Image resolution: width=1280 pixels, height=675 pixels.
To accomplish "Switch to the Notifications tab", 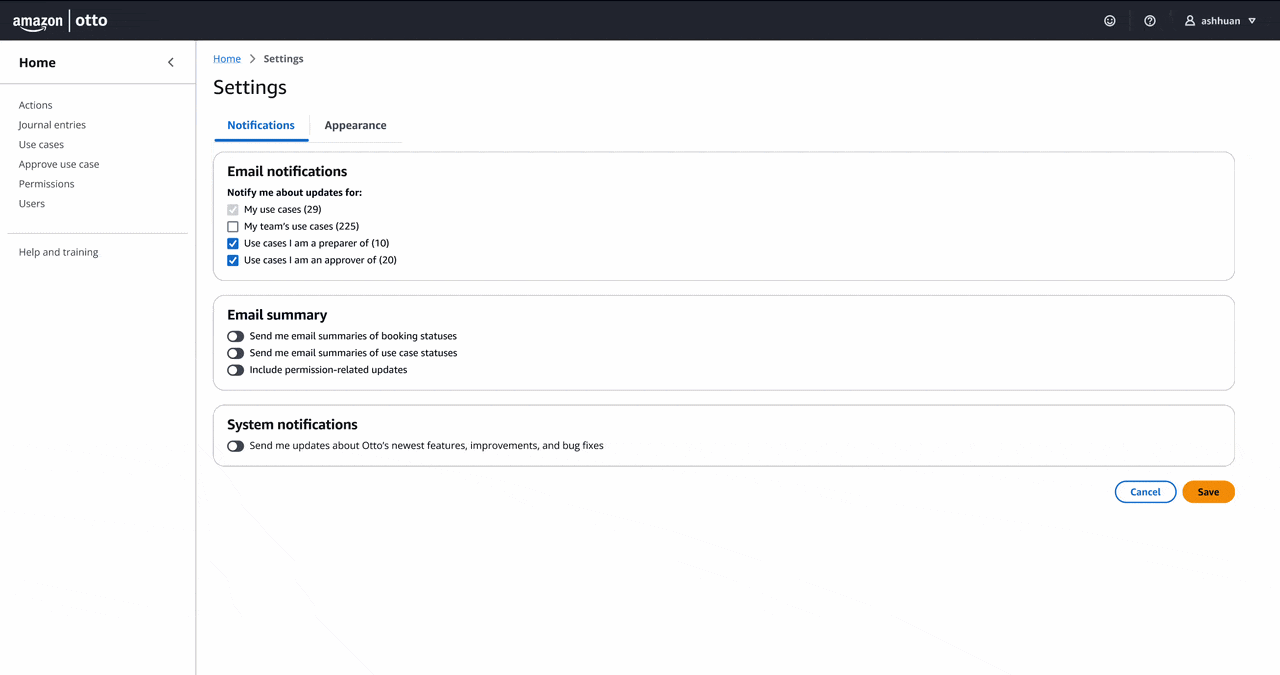I will [261, 125].
